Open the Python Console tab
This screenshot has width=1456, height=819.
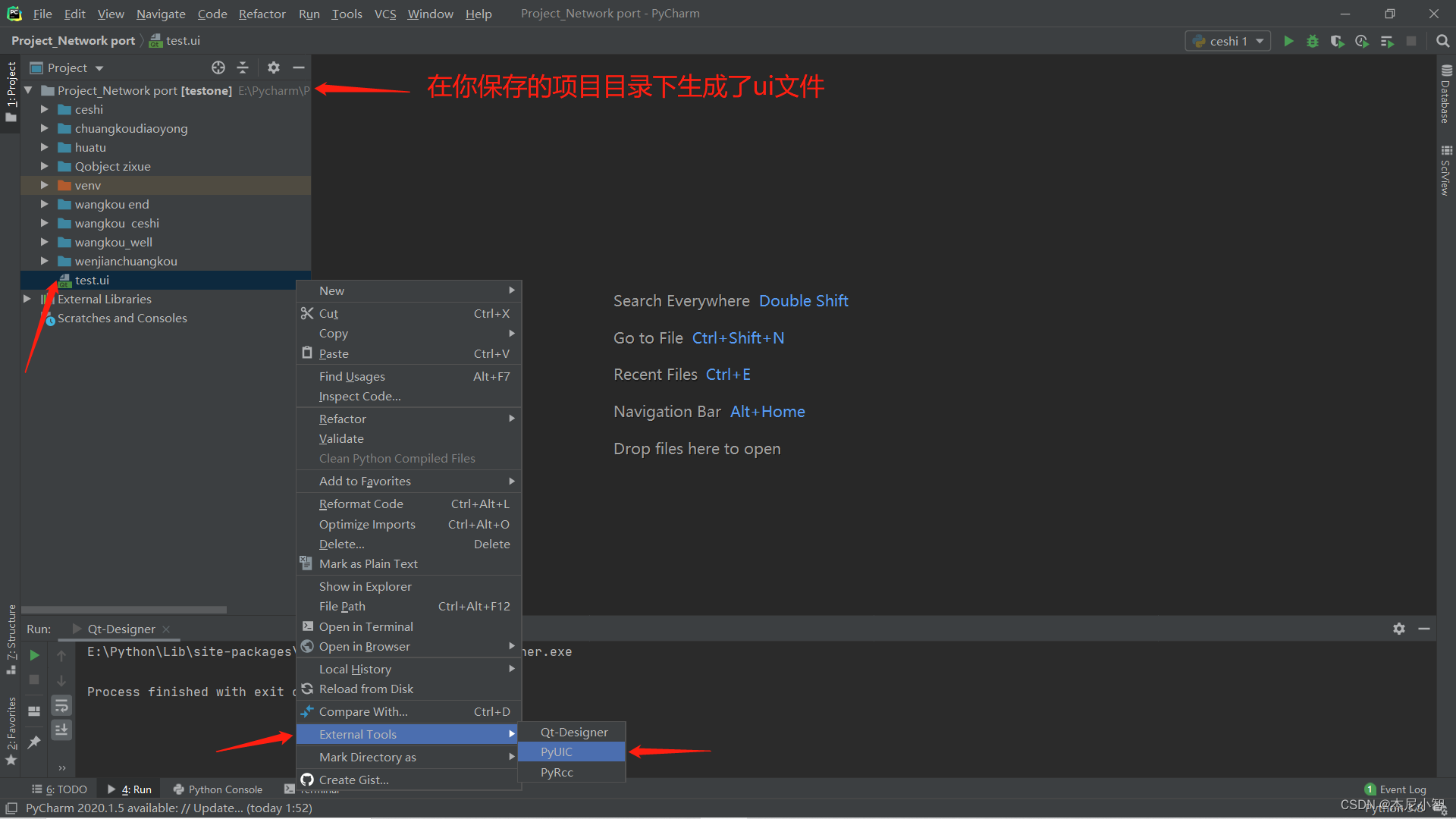click(x=218, y=789)
